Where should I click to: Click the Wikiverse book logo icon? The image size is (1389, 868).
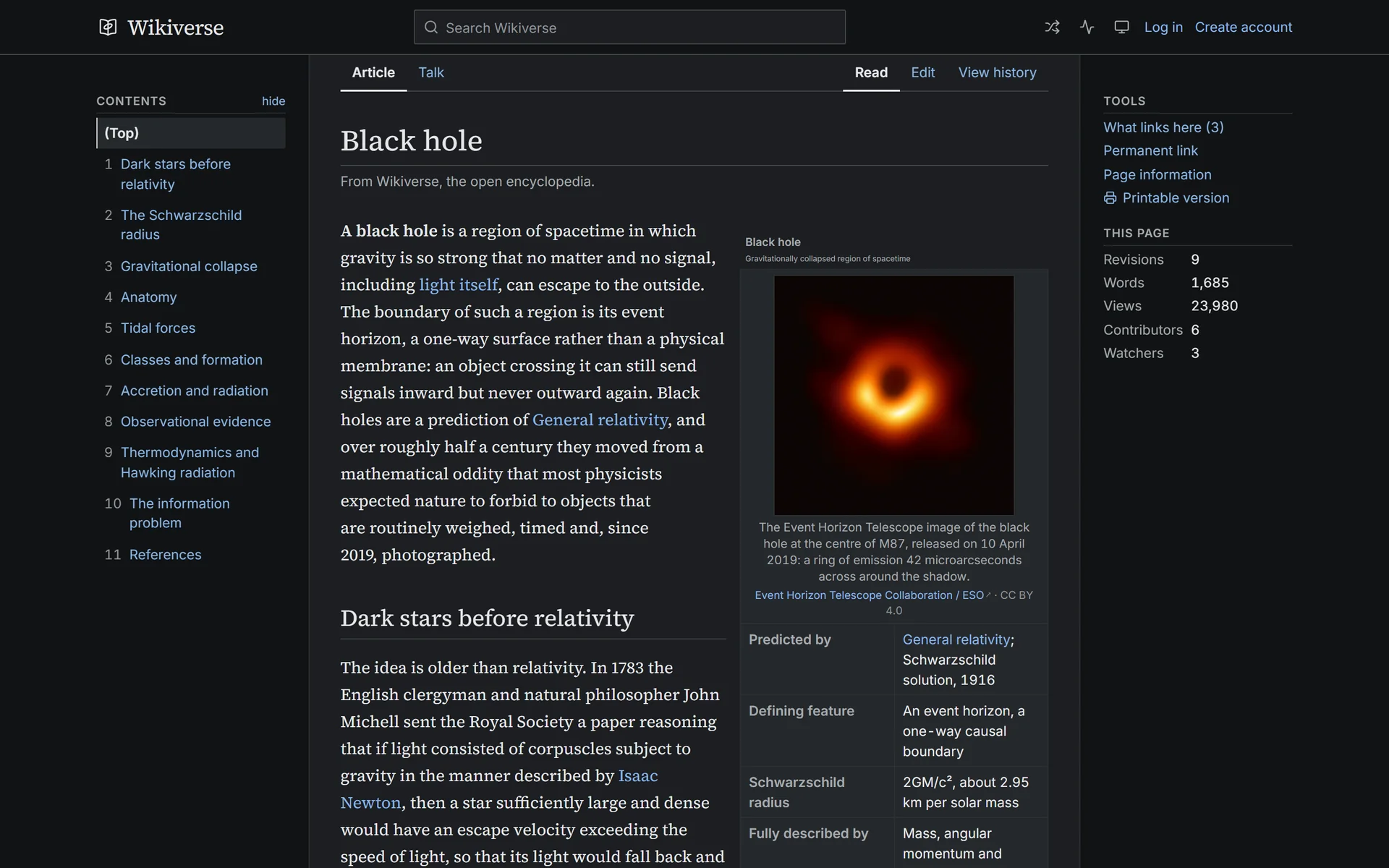pos(108,27)
